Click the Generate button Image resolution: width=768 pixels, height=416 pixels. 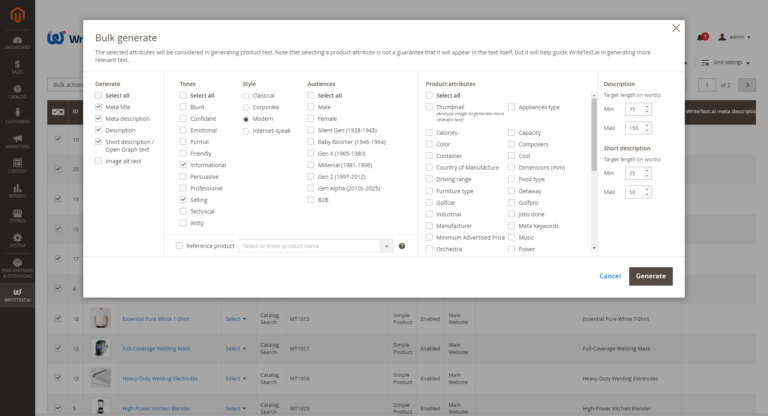tap(650, 276)
